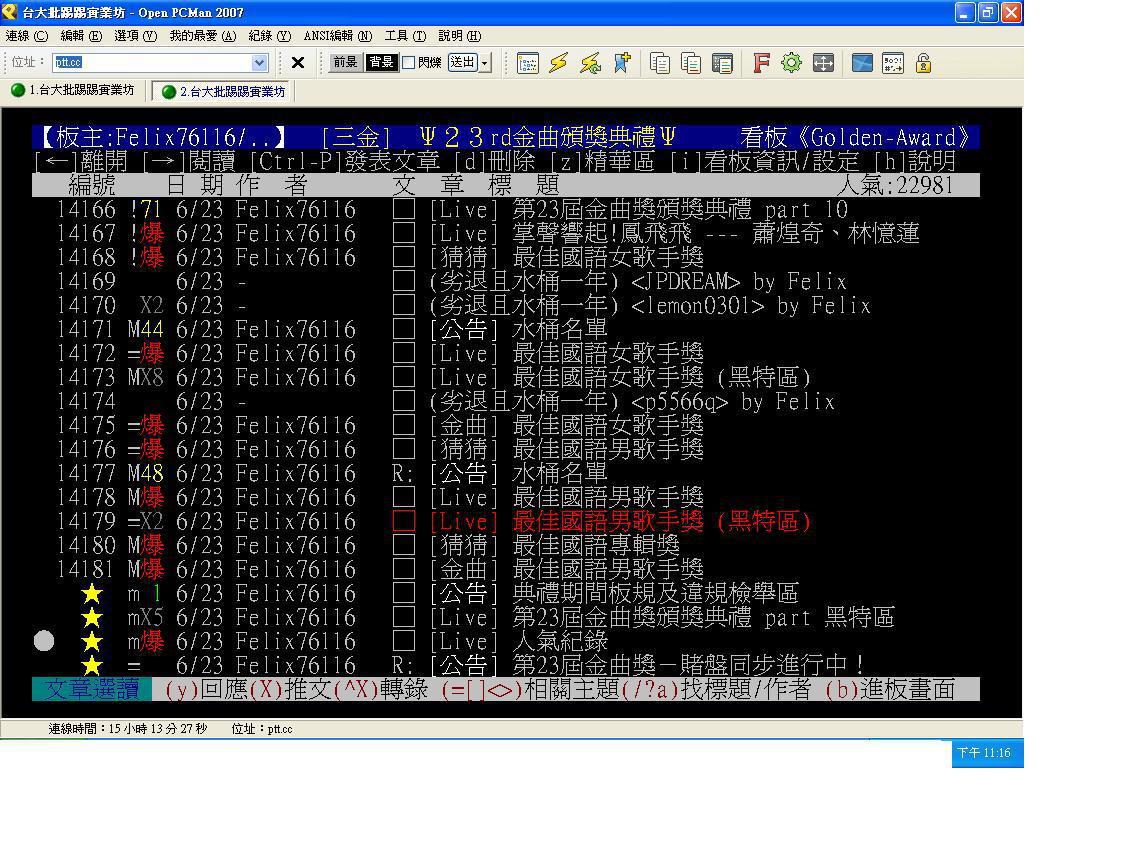Click the add to favorites bookmark icon
Image resolution: width=1126 pixels, height=844 pixels.
coord(622,63)
